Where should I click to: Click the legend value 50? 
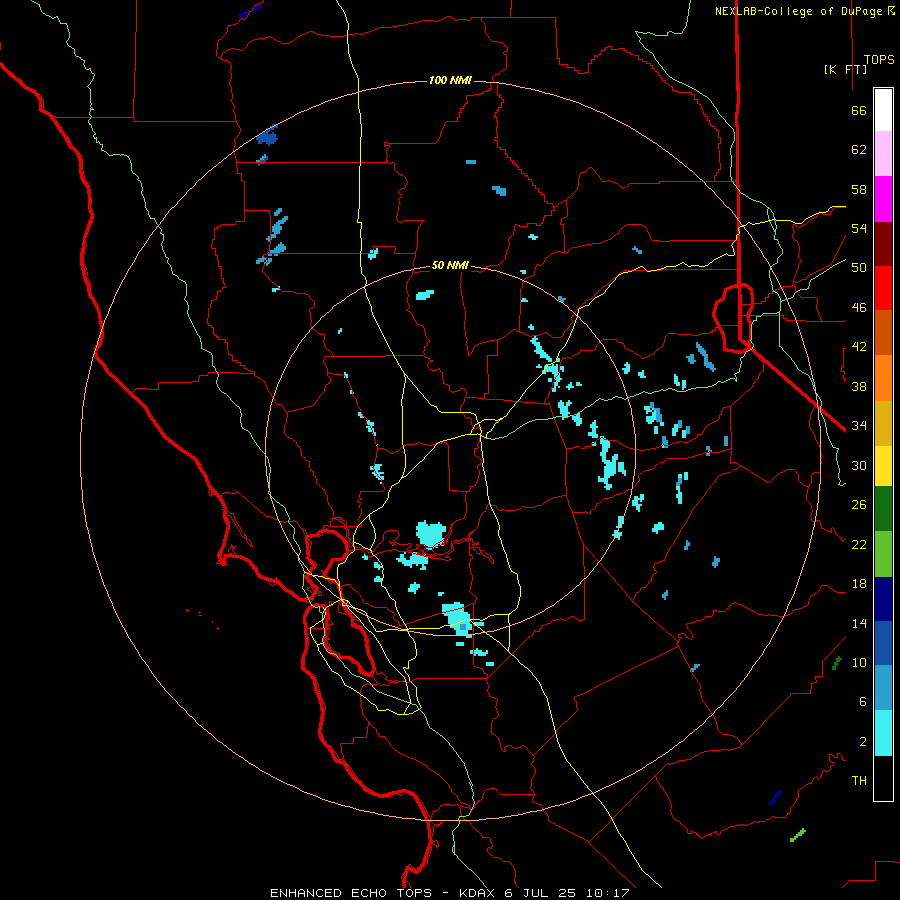pos(859,268)
